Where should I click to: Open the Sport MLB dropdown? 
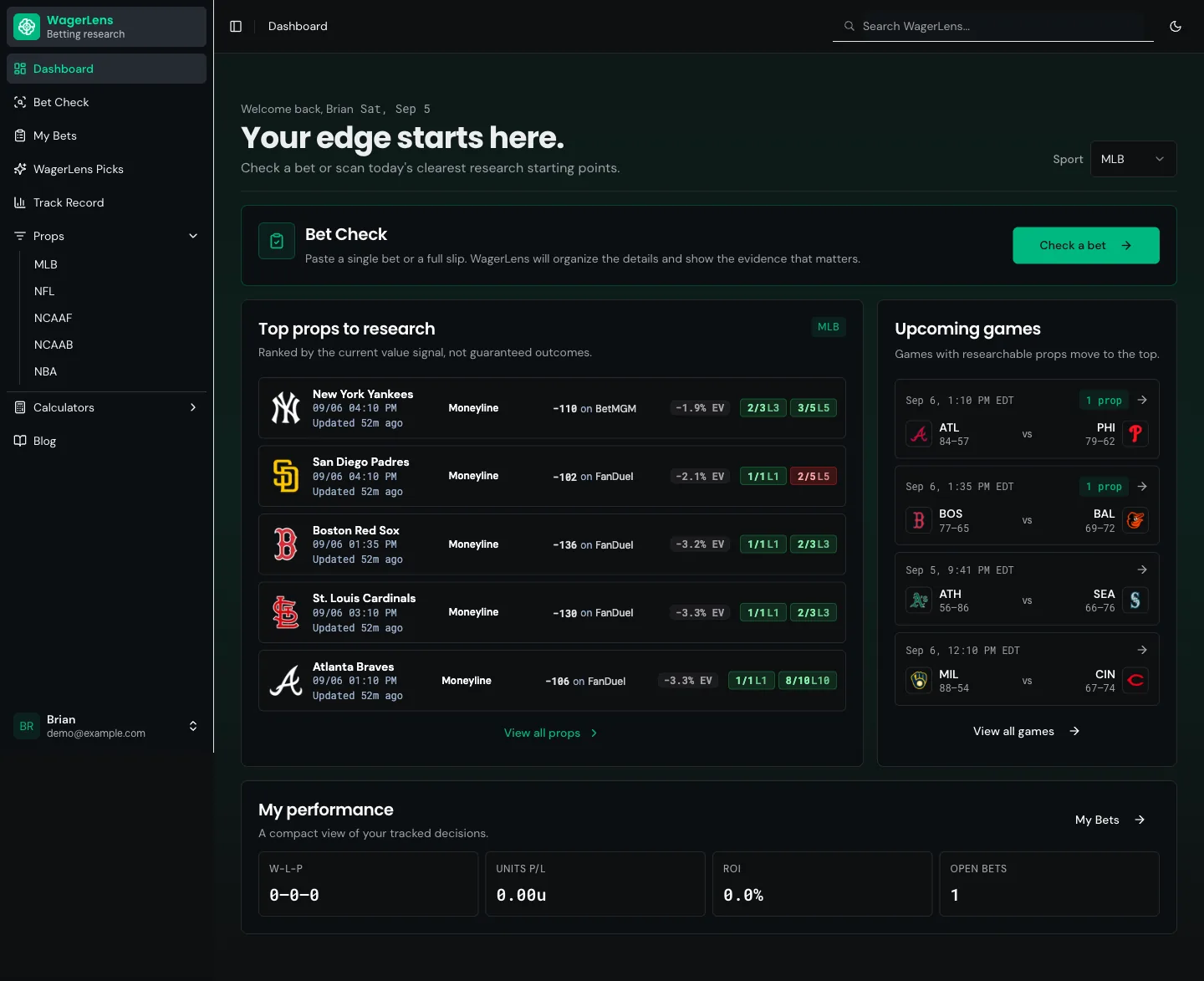tap(1133, 159)
